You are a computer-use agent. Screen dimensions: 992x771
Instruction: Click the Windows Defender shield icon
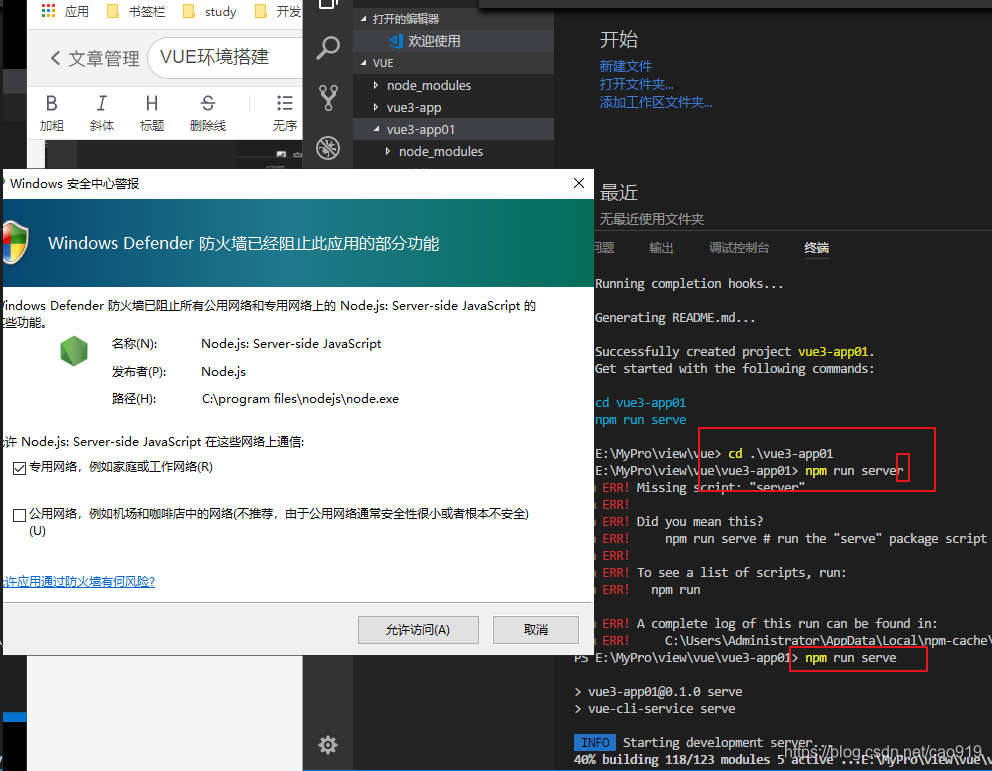point(15,242)
